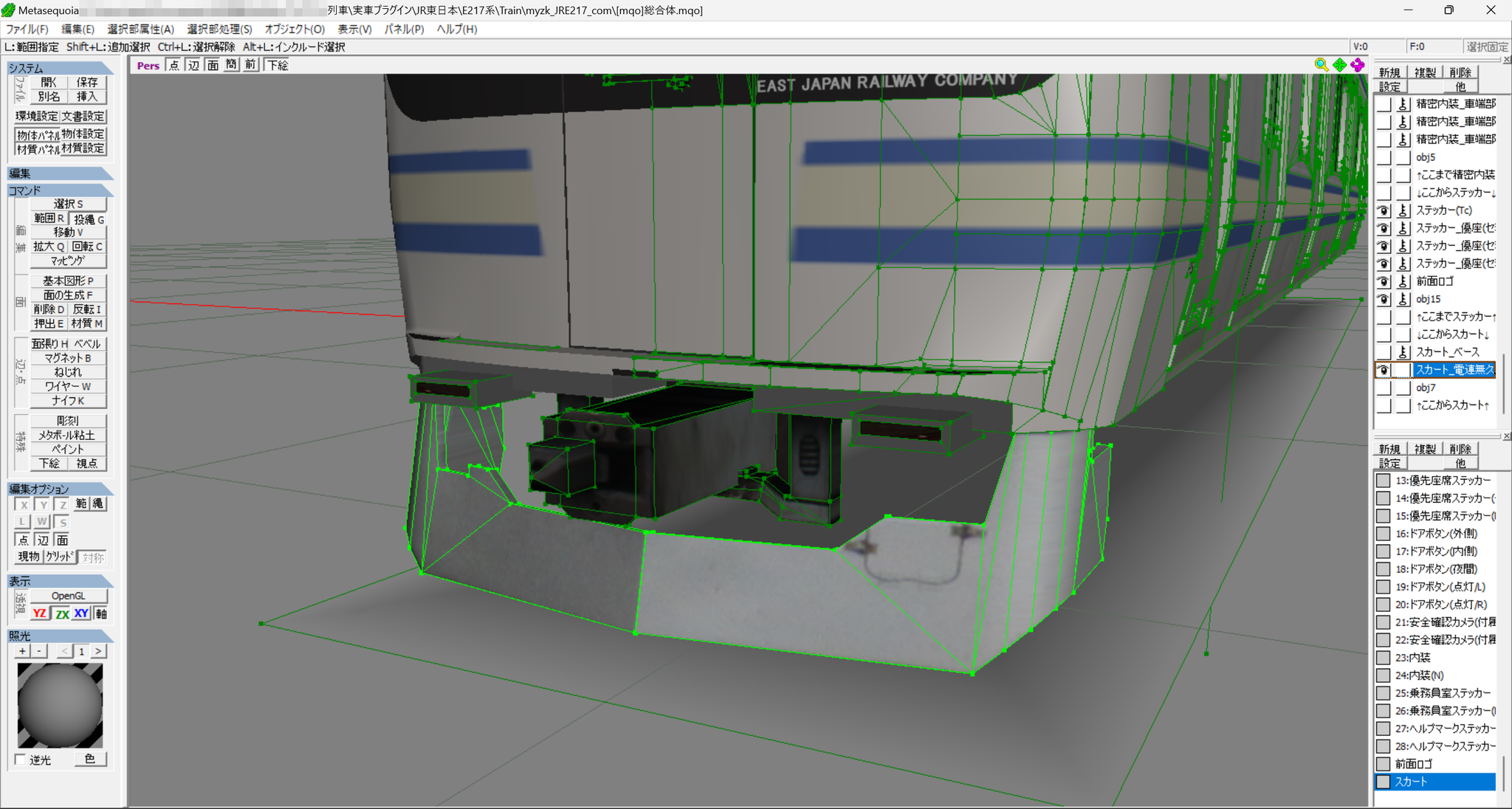
Task: Click the magenta rotate view icon
Action: coord(1357,65)
